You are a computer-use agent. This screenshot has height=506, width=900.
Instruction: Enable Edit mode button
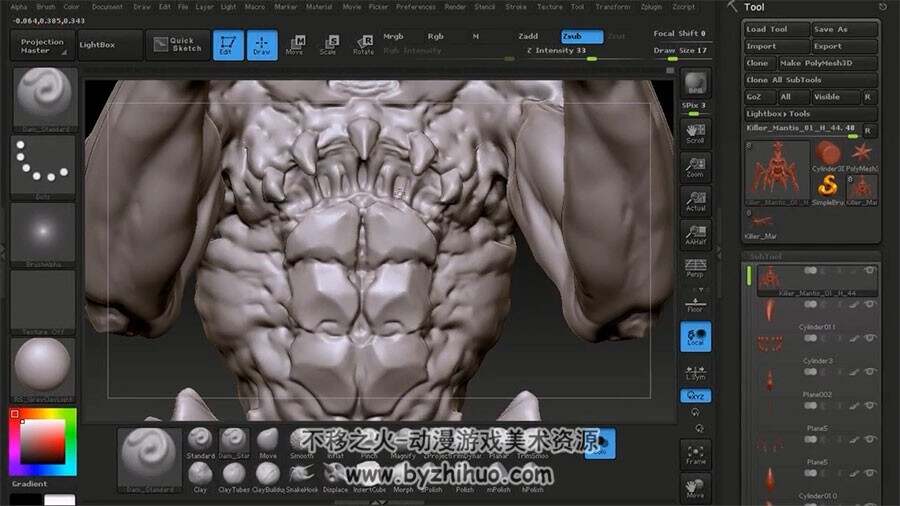click(228, 45)
